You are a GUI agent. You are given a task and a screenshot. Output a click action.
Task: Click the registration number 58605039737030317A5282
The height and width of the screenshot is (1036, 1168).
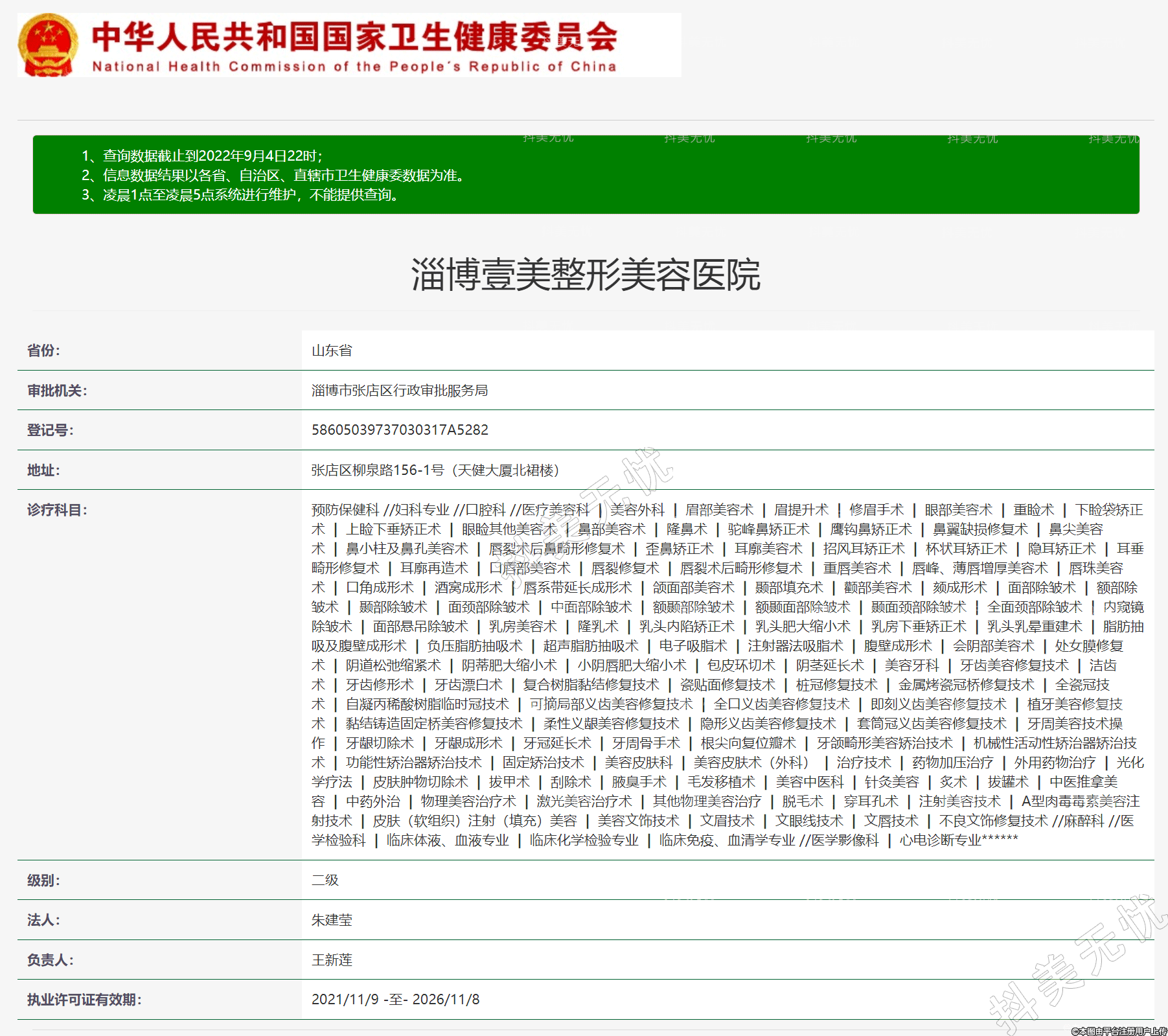[400, 430]
